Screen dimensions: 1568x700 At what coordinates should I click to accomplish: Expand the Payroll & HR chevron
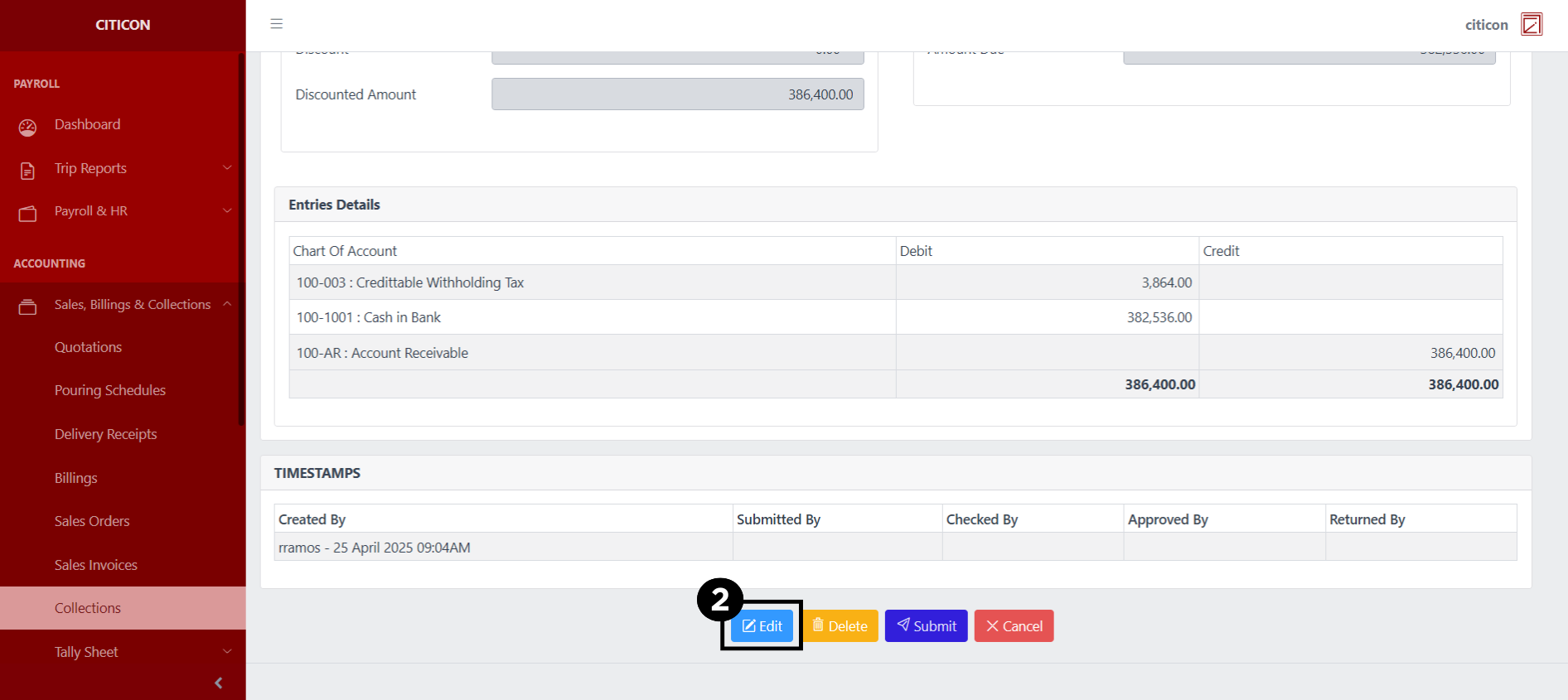227,211
